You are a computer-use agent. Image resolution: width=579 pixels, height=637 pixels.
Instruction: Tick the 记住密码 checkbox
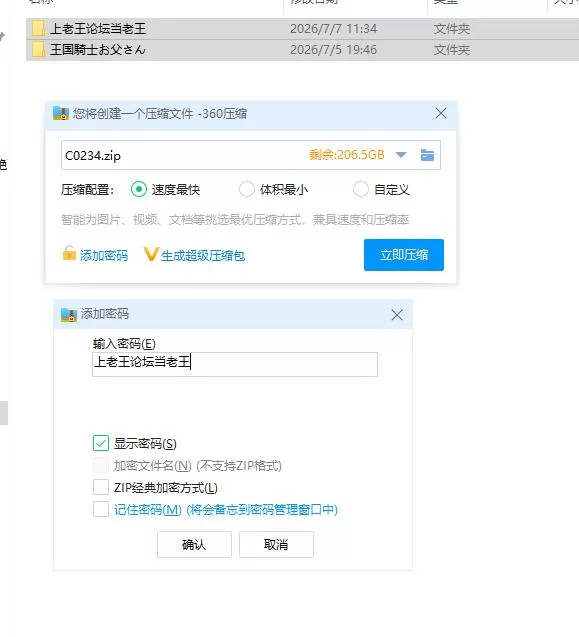point(101,509)
